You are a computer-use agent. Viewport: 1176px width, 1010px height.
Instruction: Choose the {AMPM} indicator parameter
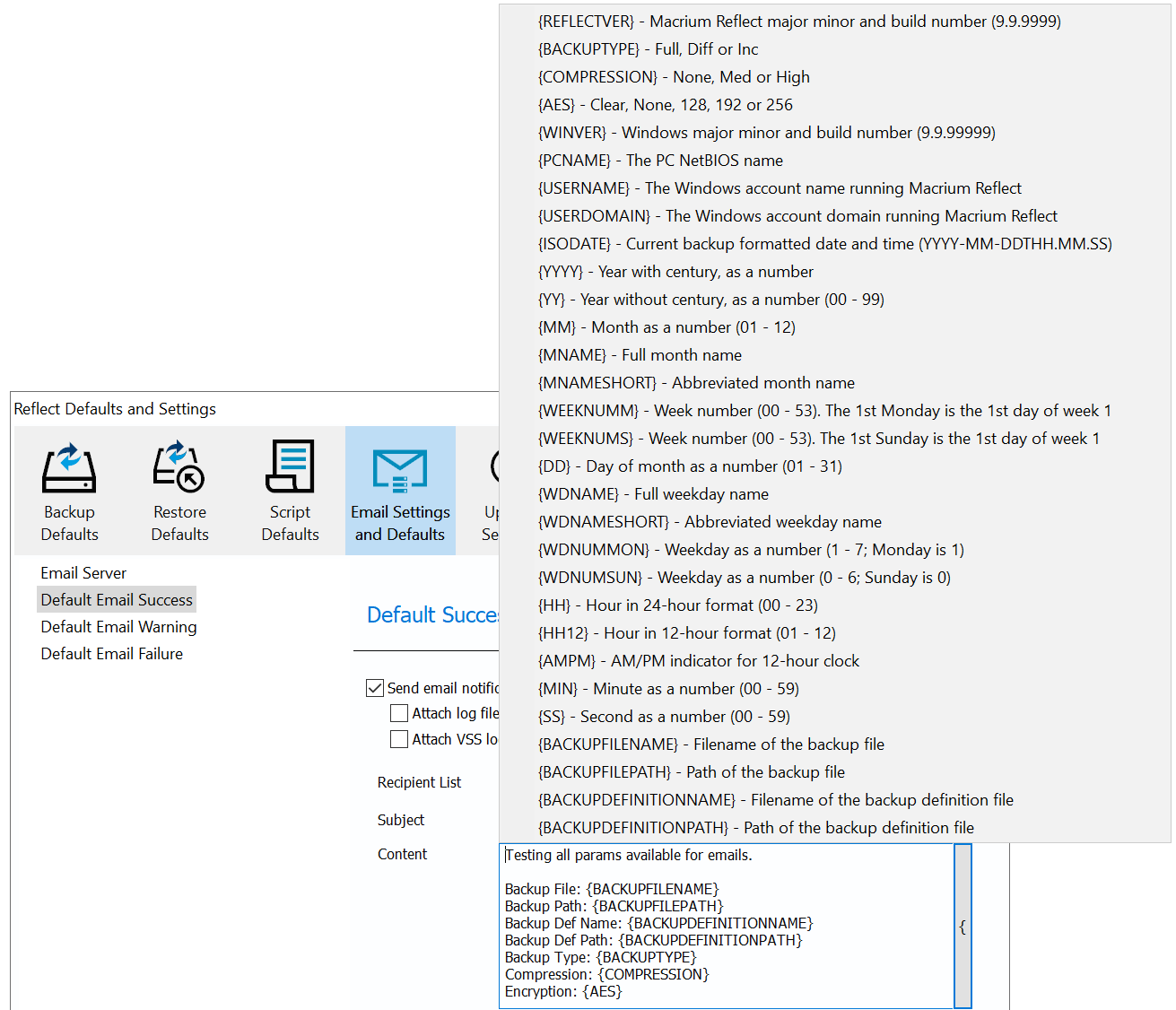[x=834, y=661]
